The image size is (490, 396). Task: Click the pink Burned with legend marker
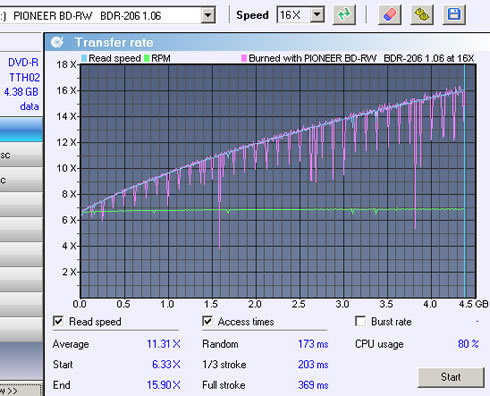[x=244, y=58]
